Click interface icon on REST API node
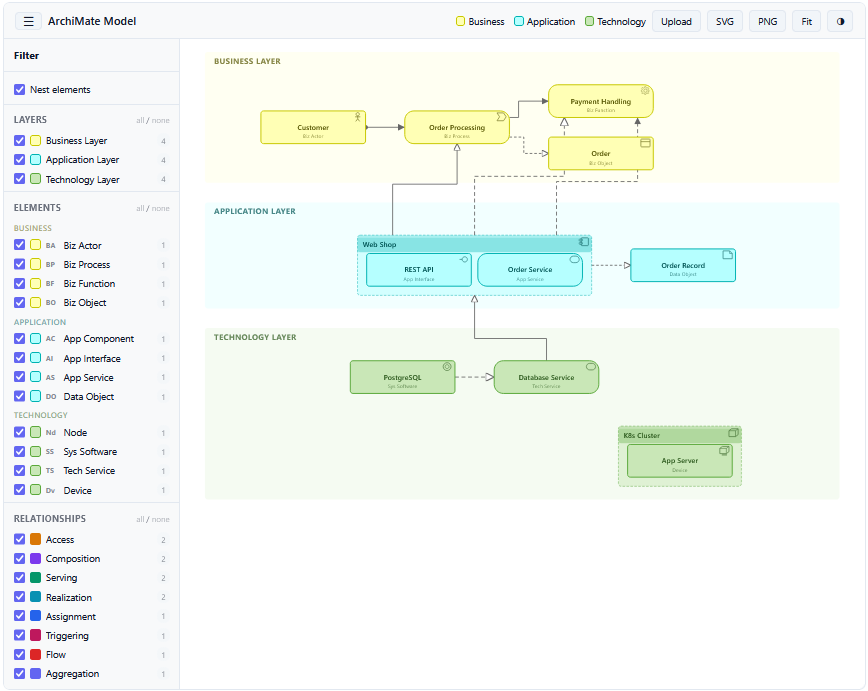 click(x=463, y=259)
